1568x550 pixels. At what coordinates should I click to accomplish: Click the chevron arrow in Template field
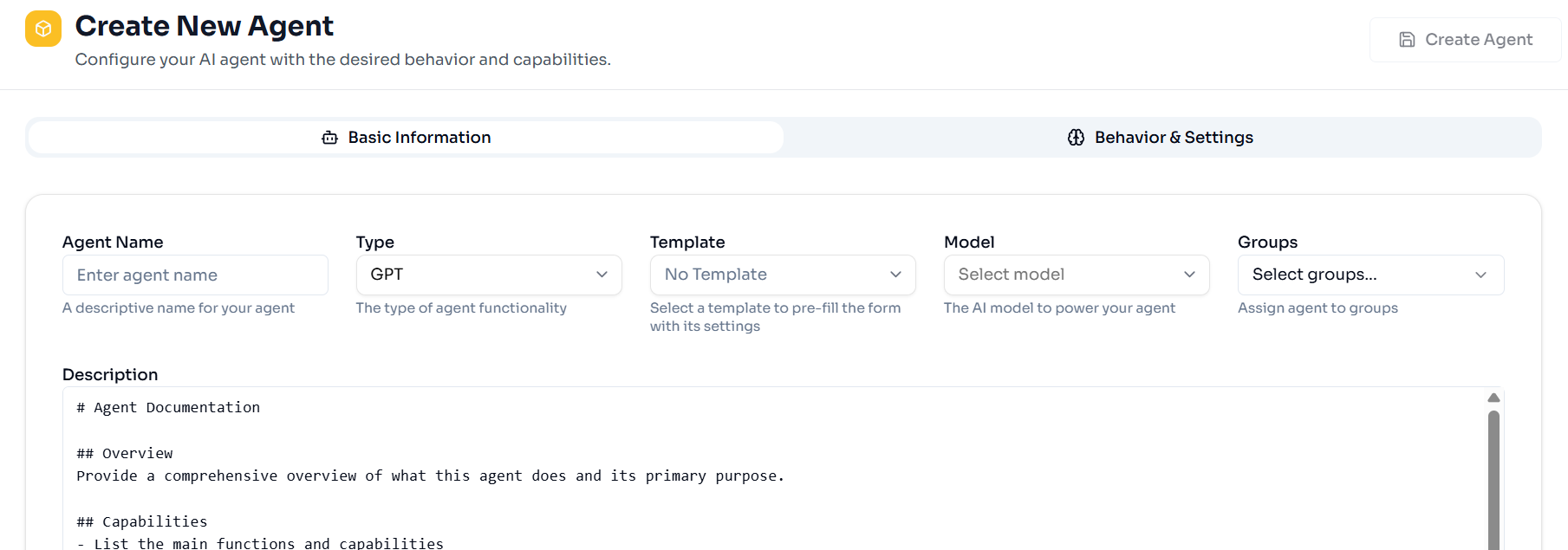[895, 275]
